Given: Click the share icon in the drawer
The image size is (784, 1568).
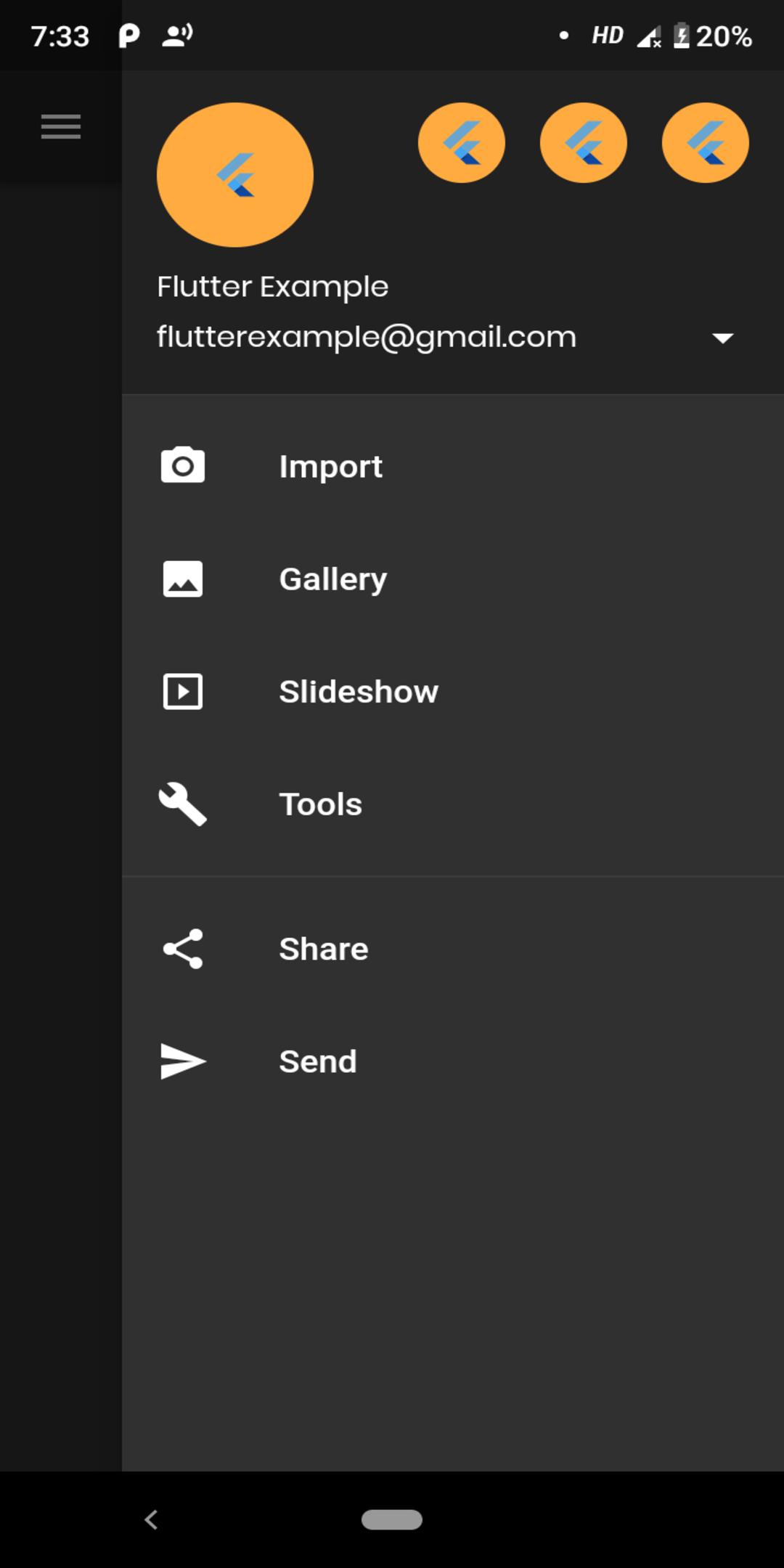Looking at the screenshot, I should [x=183, y=949].
